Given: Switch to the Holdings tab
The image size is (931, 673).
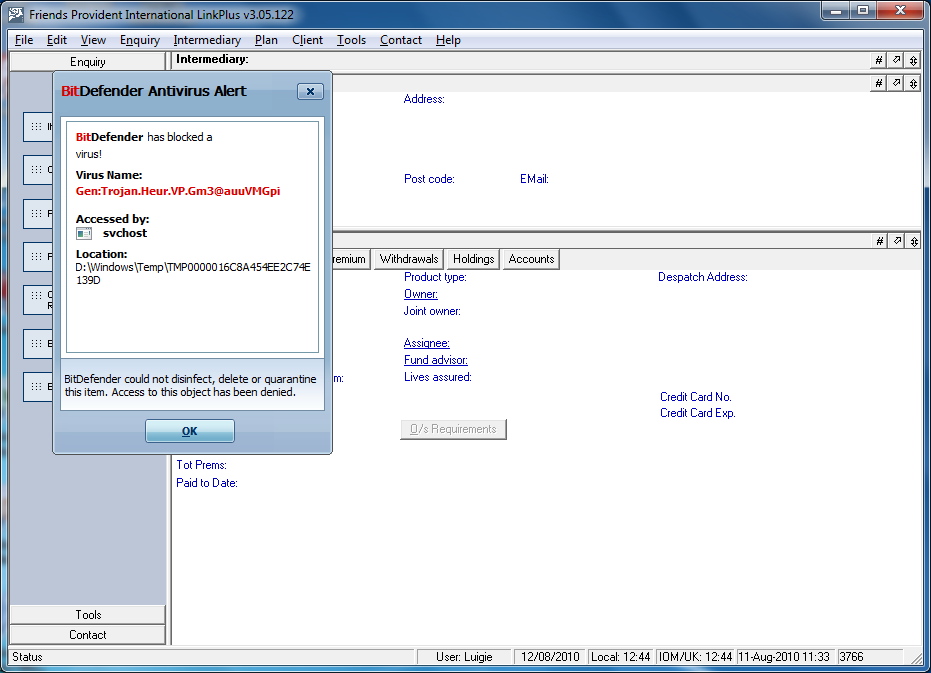Looking at the screenshot, I should click(473, 259).
